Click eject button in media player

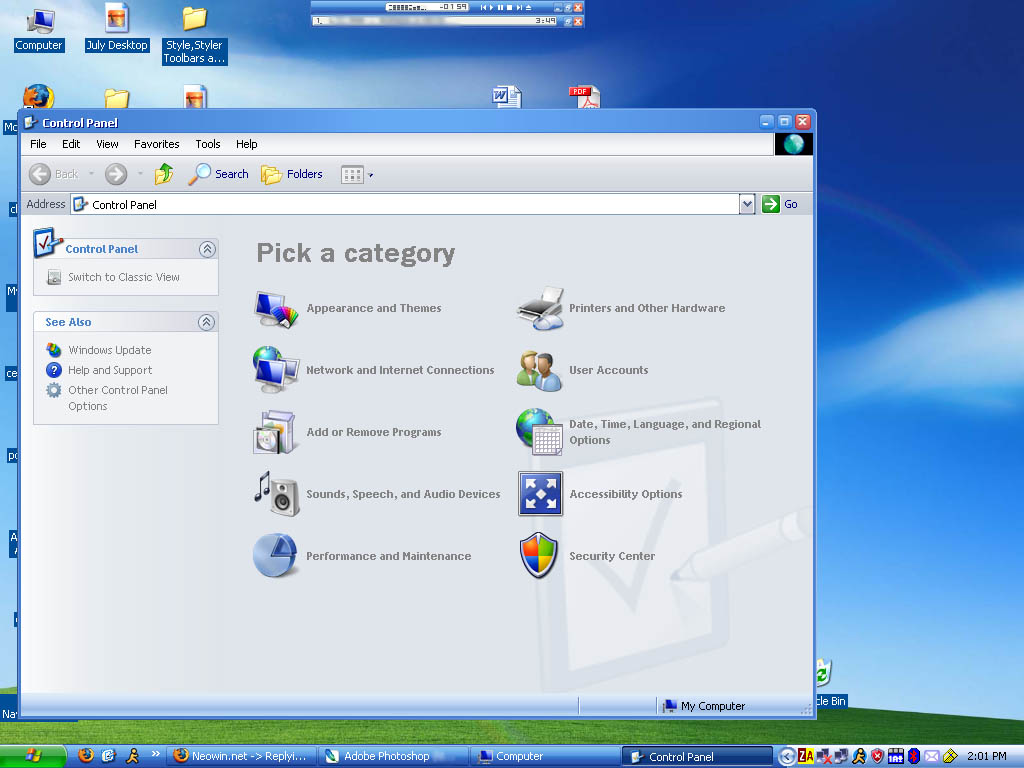[528, 8]
